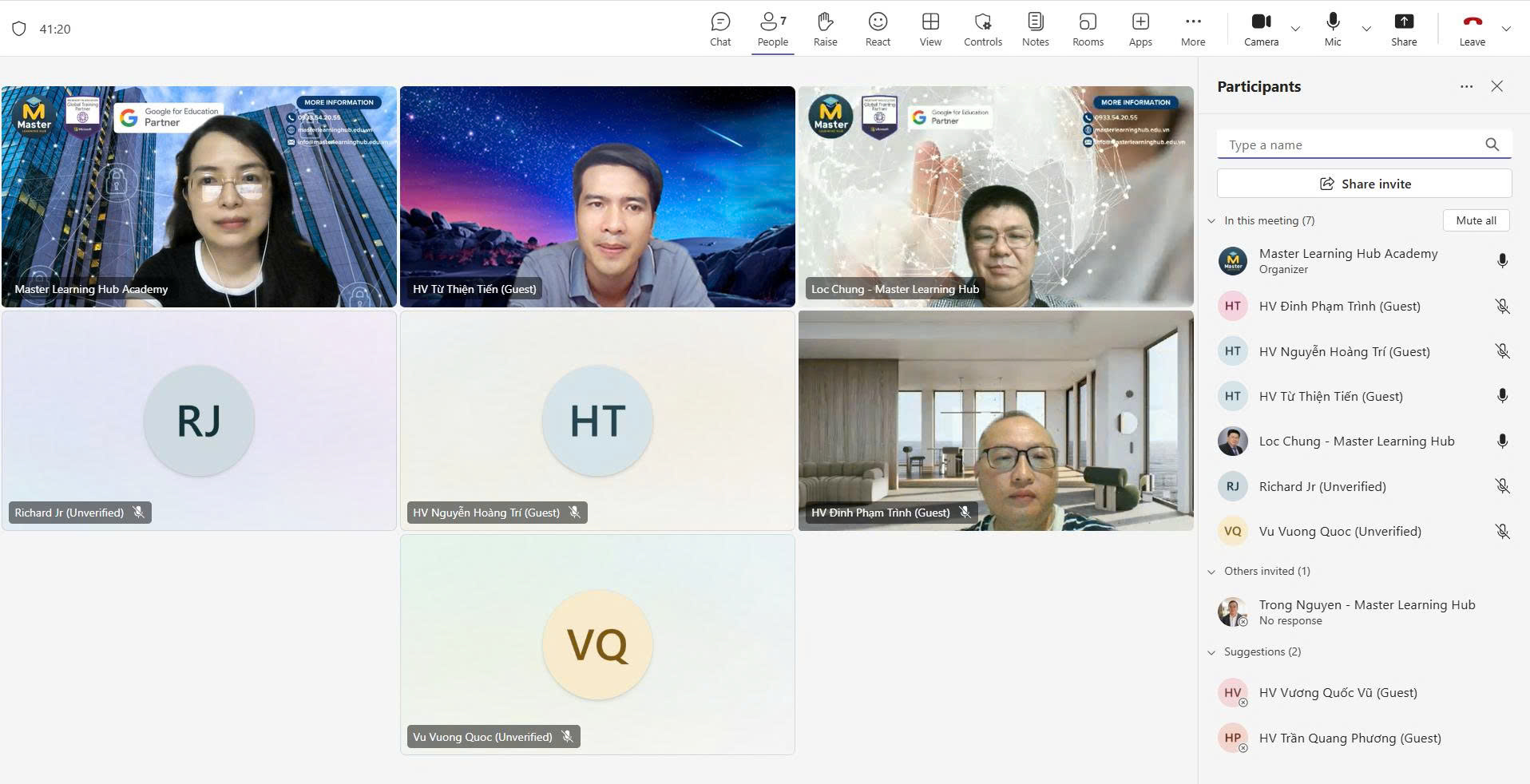The image size is (1530, 784).
Task: Open the React emoji menu
Action: pos(878,30)
